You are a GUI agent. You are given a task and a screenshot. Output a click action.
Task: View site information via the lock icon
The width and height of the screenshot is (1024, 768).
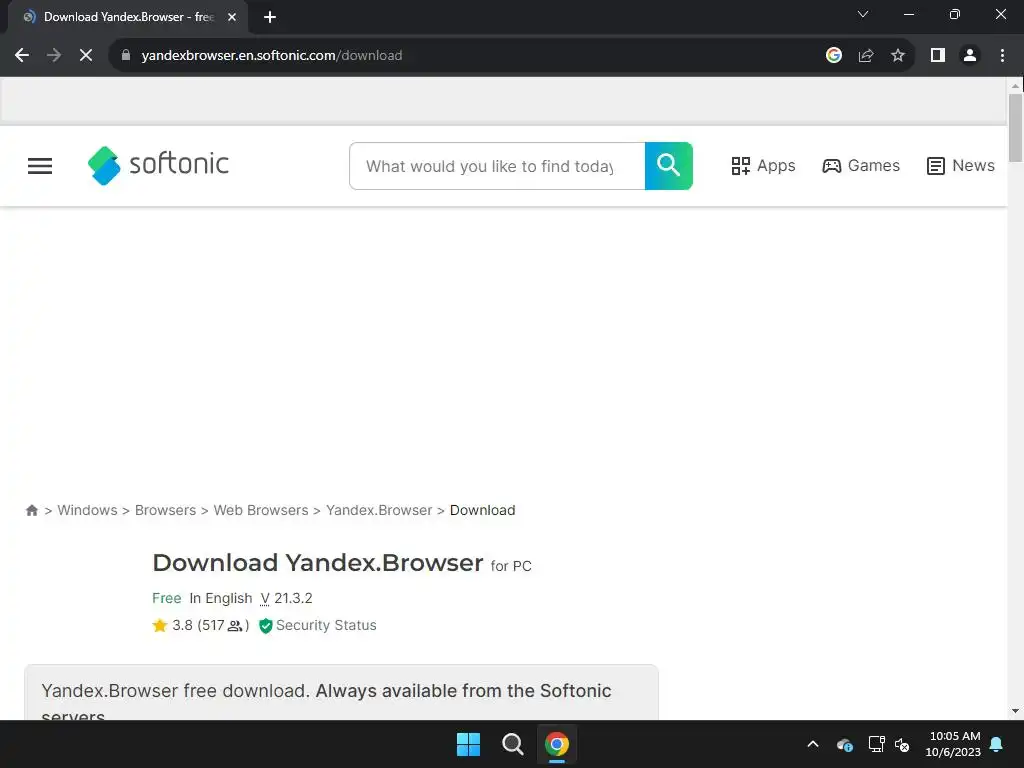(126, 56)
